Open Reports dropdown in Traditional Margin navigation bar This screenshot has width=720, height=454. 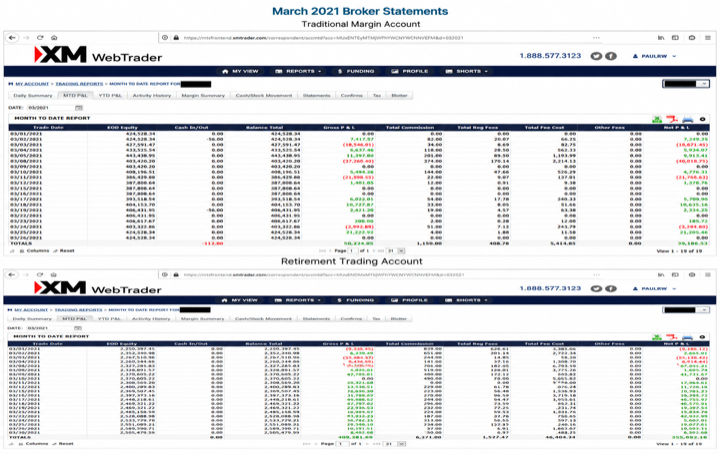[x=298, y=71]
